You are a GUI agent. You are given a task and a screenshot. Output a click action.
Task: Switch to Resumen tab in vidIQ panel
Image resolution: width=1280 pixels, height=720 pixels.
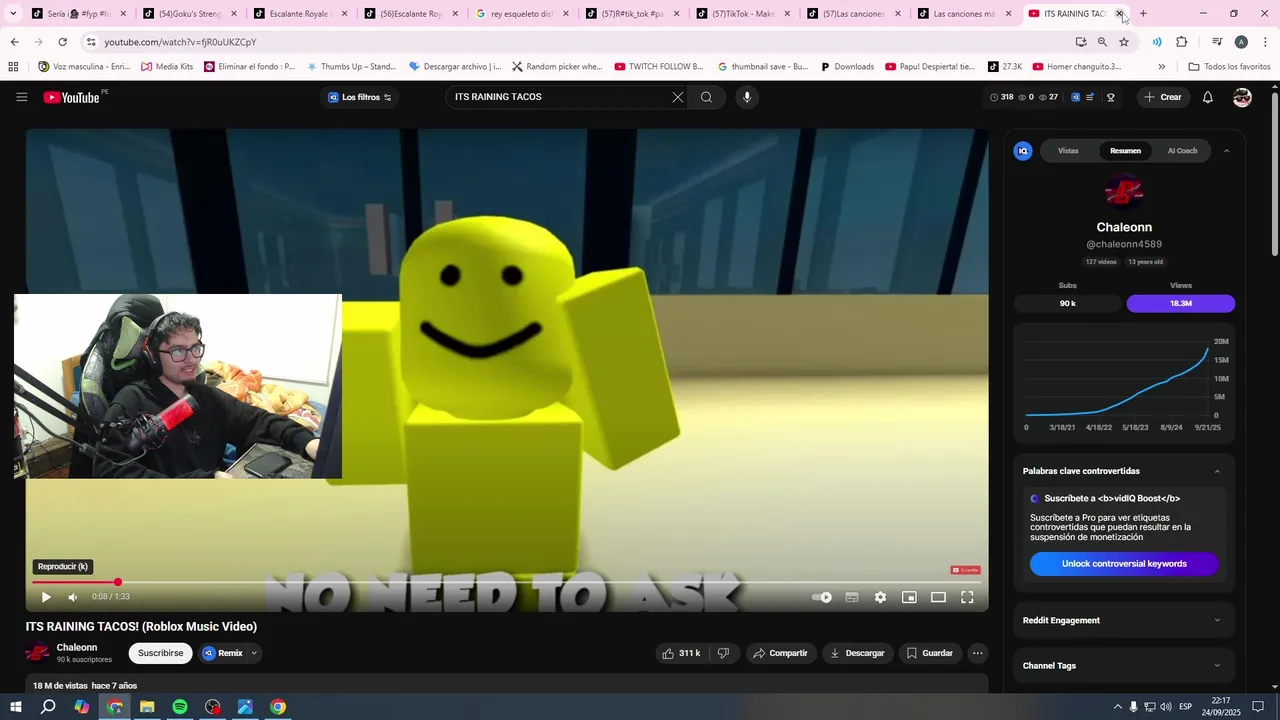point(1125,151)
